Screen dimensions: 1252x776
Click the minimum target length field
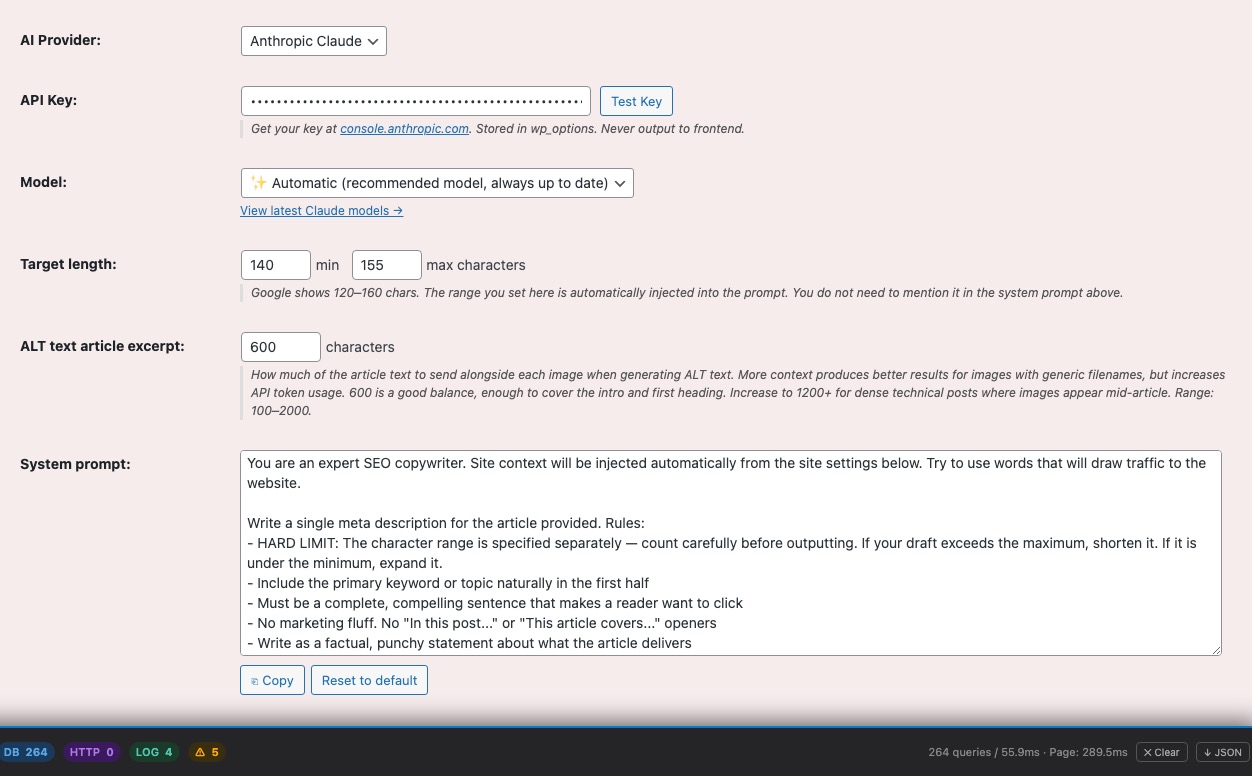click(276, 265)
